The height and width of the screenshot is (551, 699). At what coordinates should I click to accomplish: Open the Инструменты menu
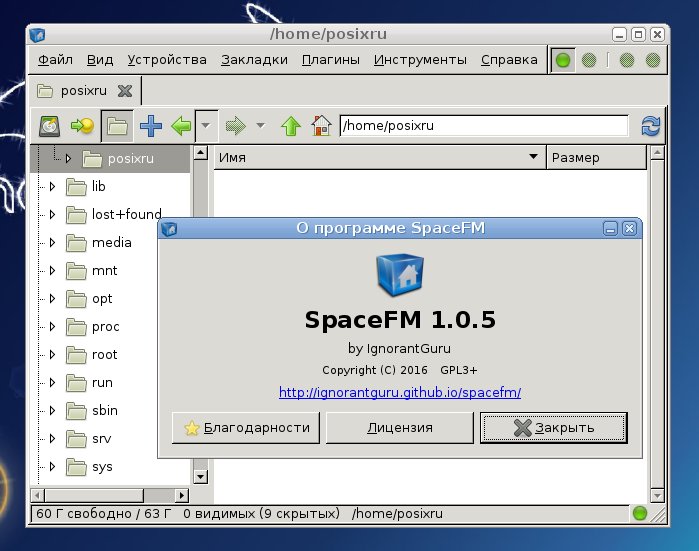(x=420, y=60)
